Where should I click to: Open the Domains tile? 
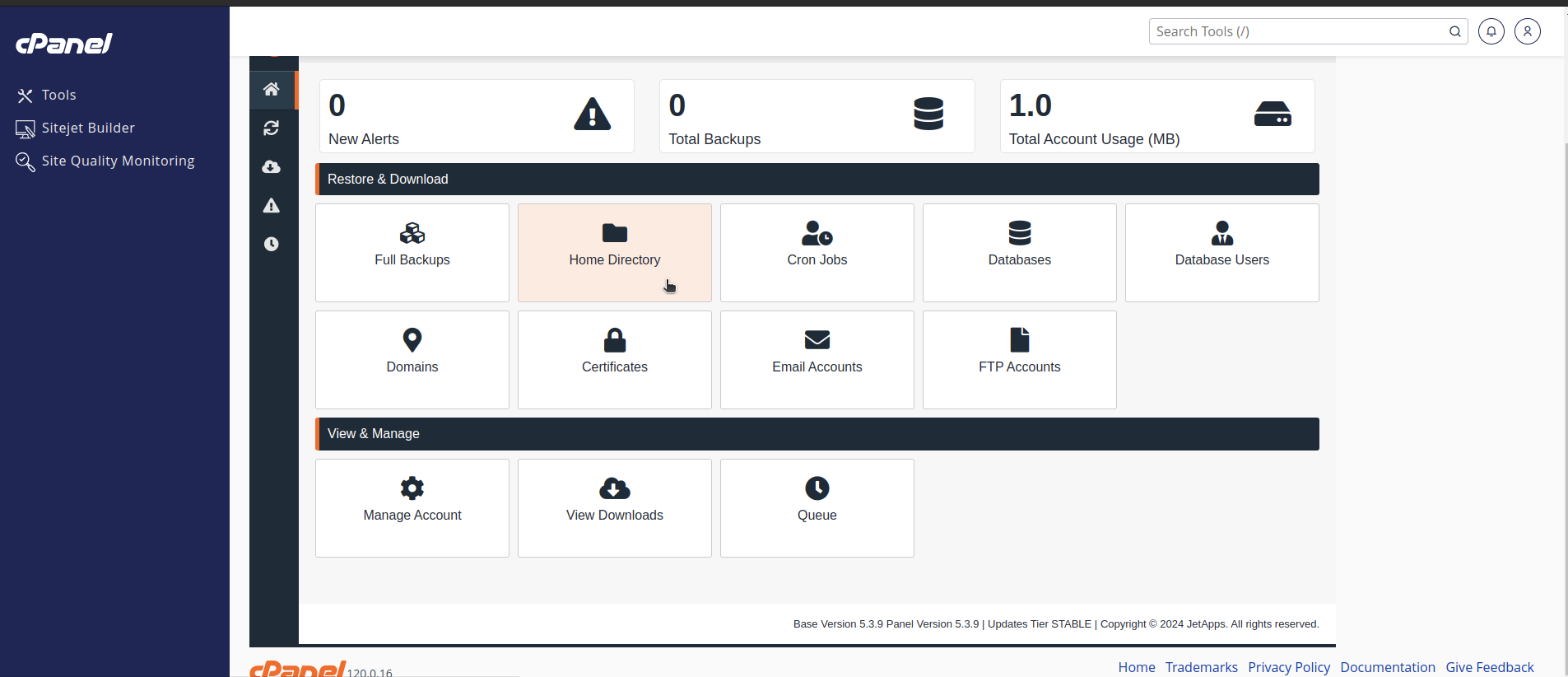[412, 360]
